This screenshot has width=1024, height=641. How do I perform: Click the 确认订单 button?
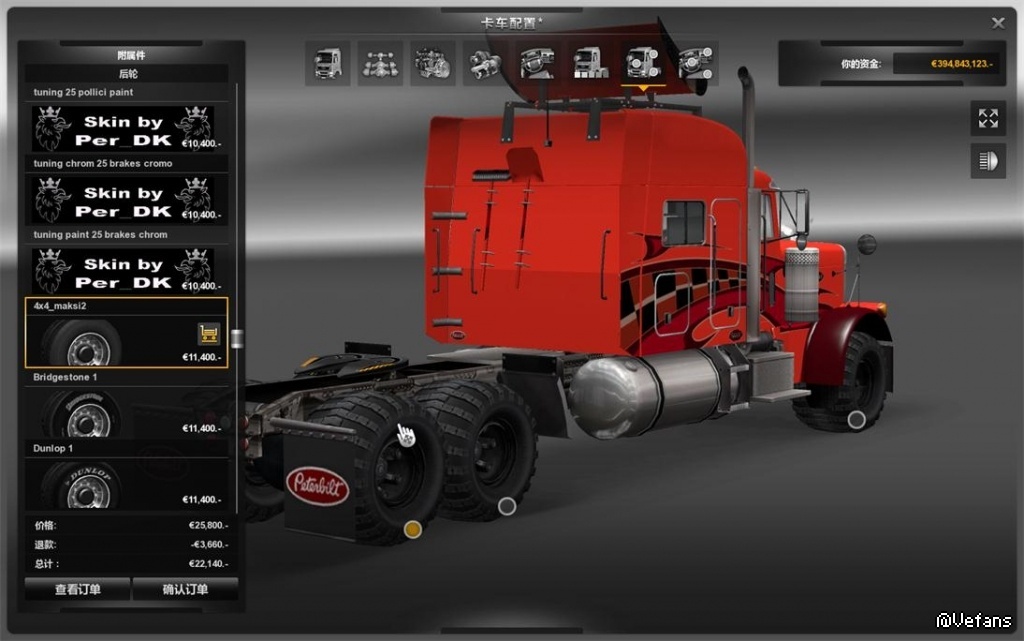[185, 589]
